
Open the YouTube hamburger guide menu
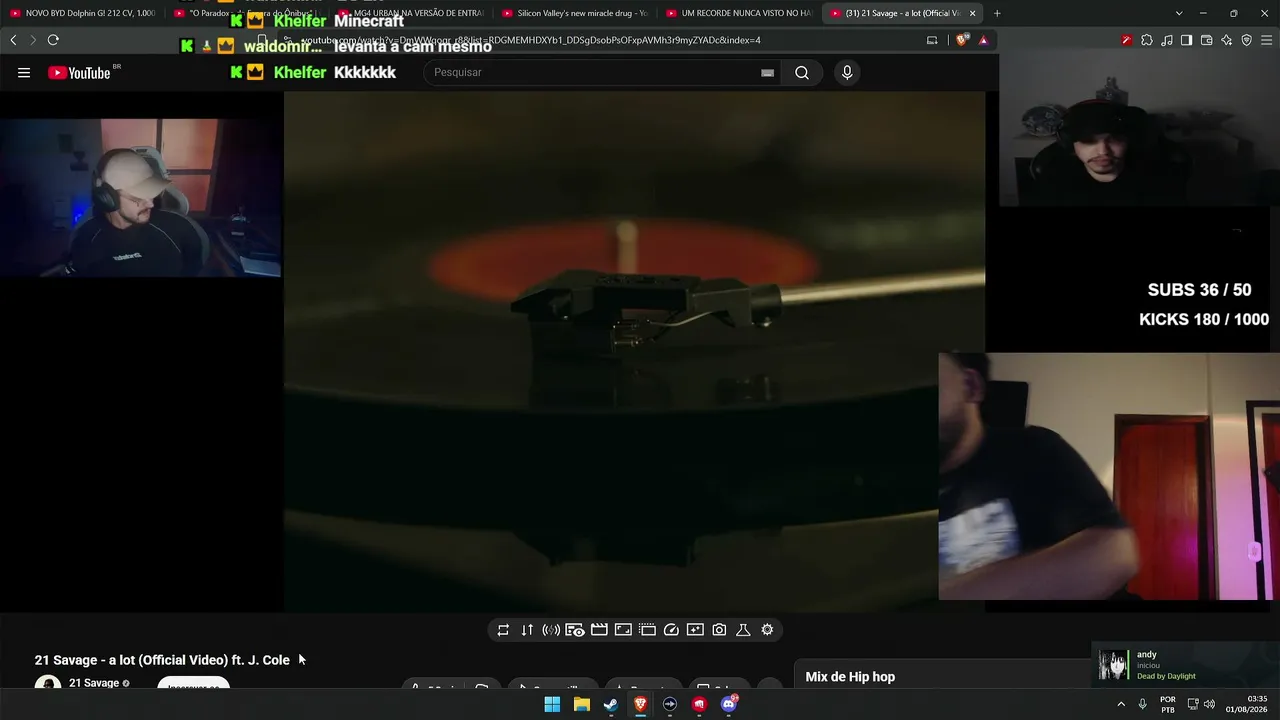(24, 72)
